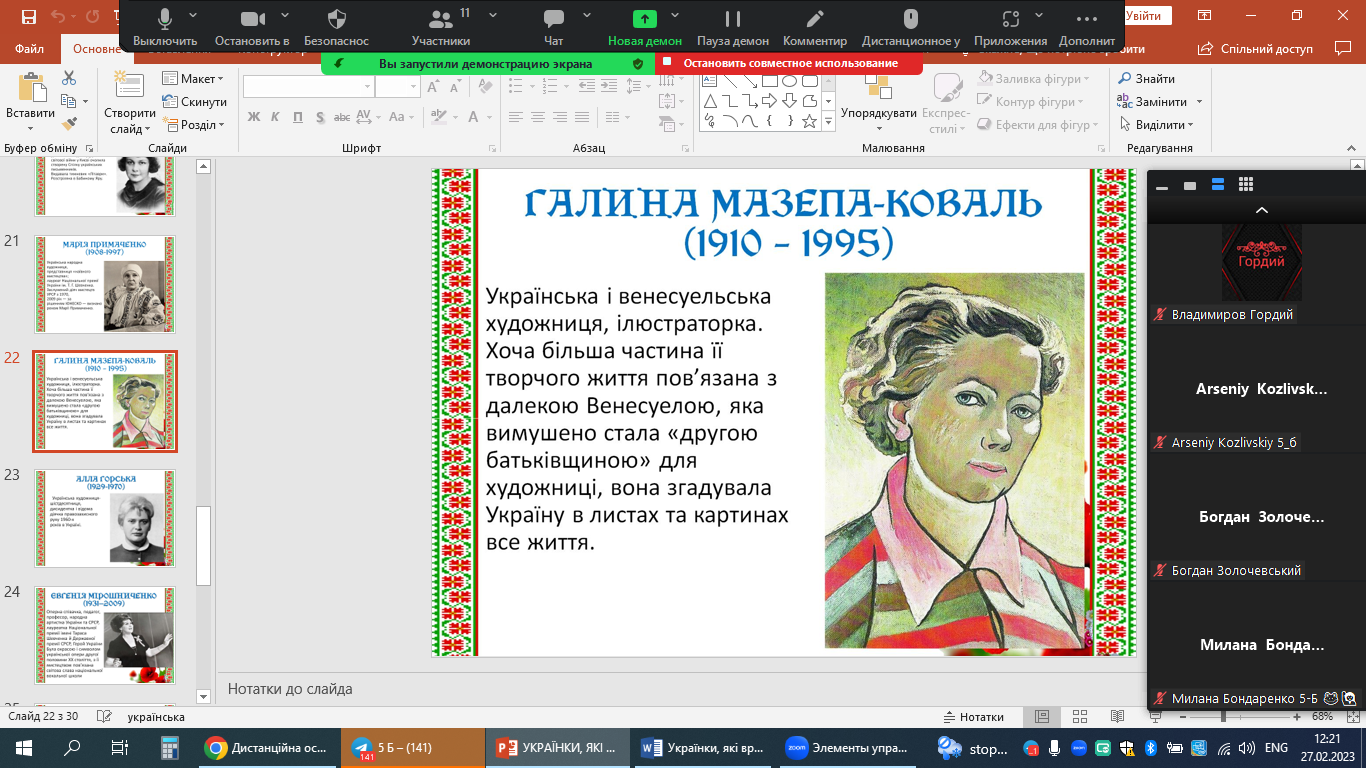Click Спільний доступ share button

1258,49
